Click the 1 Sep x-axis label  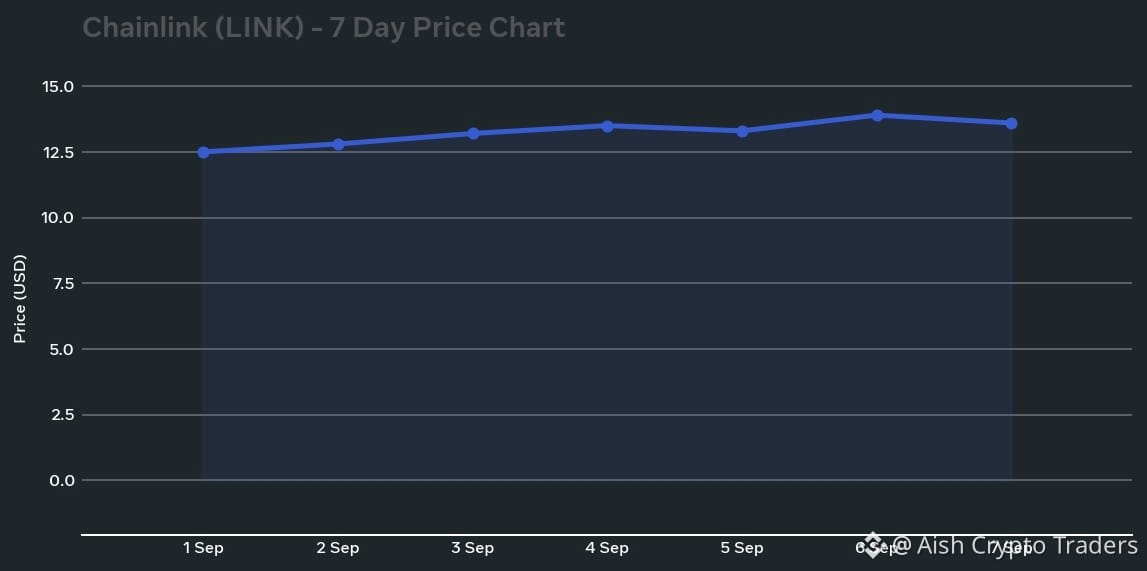(203, 548)
